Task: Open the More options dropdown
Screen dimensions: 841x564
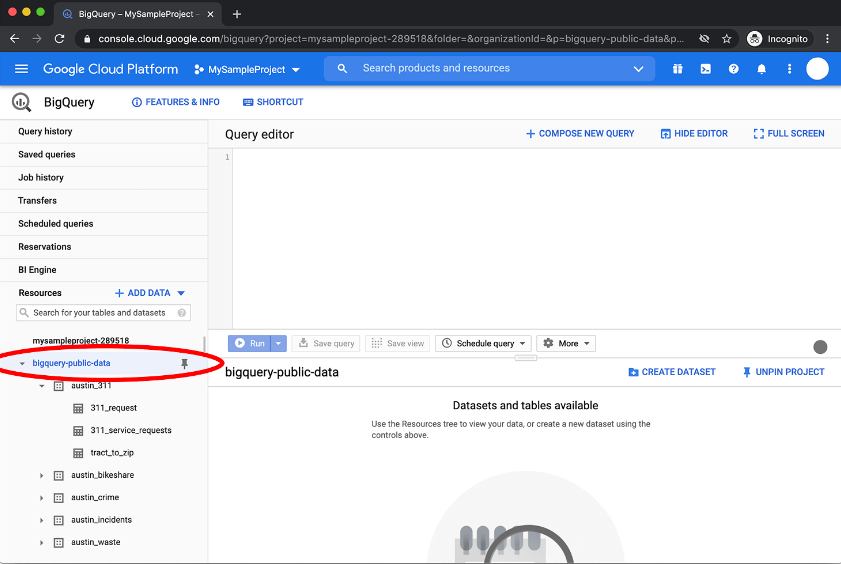Action: tap(566, 344)
